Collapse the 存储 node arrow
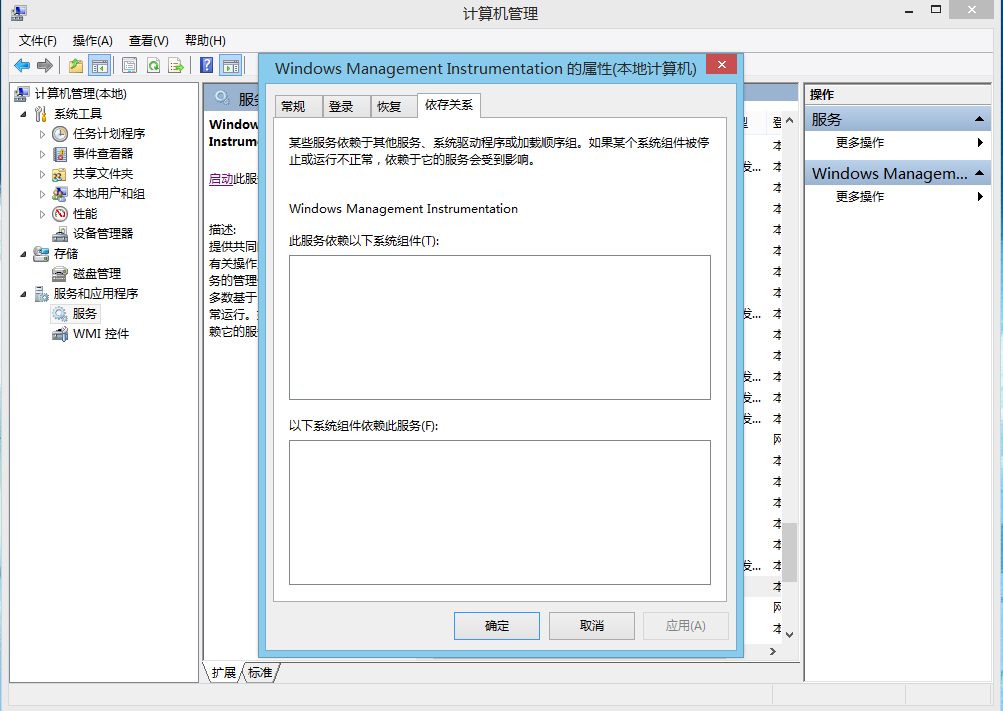 (x=24, y=254)
